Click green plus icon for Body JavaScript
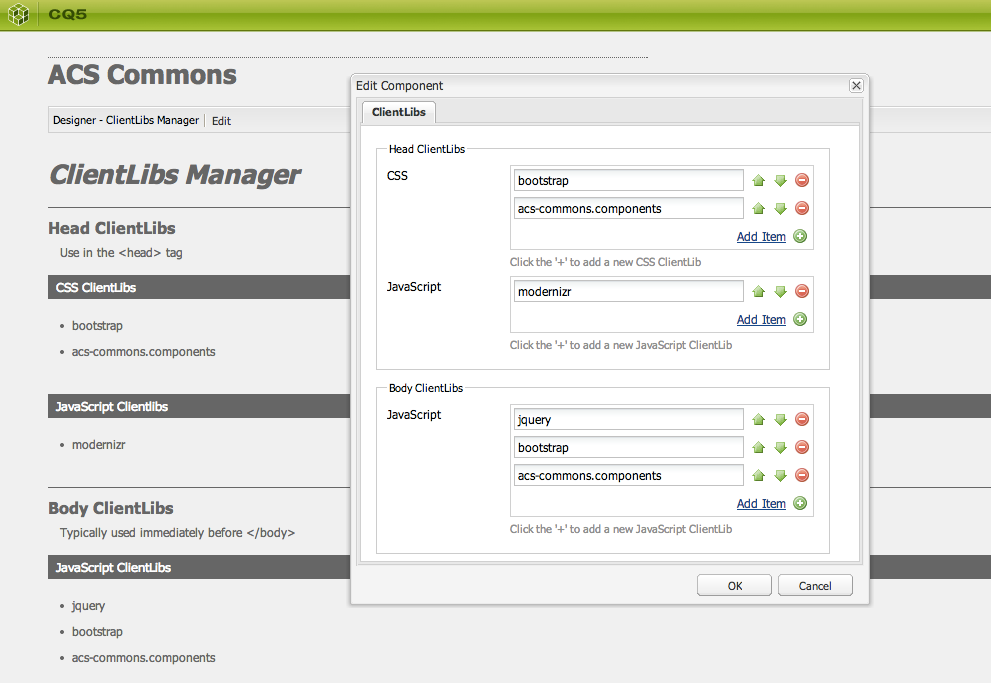The height and width of the screenshot is (683, 991). (x=800, y=504)
